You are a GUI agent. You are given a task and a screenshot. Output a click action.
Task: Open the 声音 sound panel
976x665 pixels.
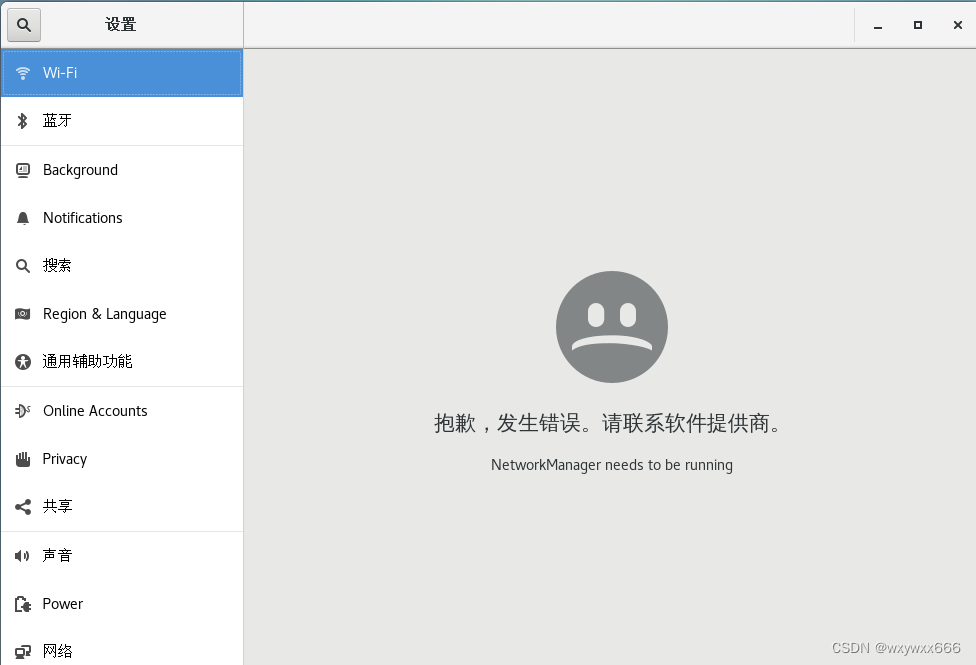point(122,555)
